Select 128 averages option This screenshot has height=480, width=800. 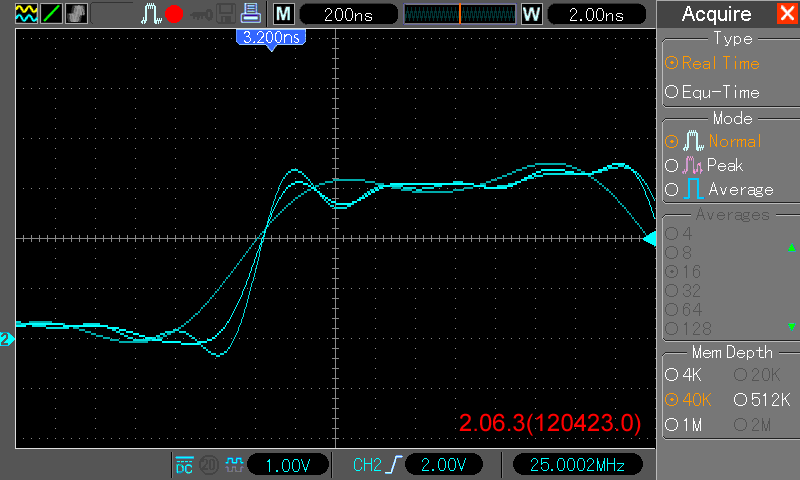coord(689,329)
